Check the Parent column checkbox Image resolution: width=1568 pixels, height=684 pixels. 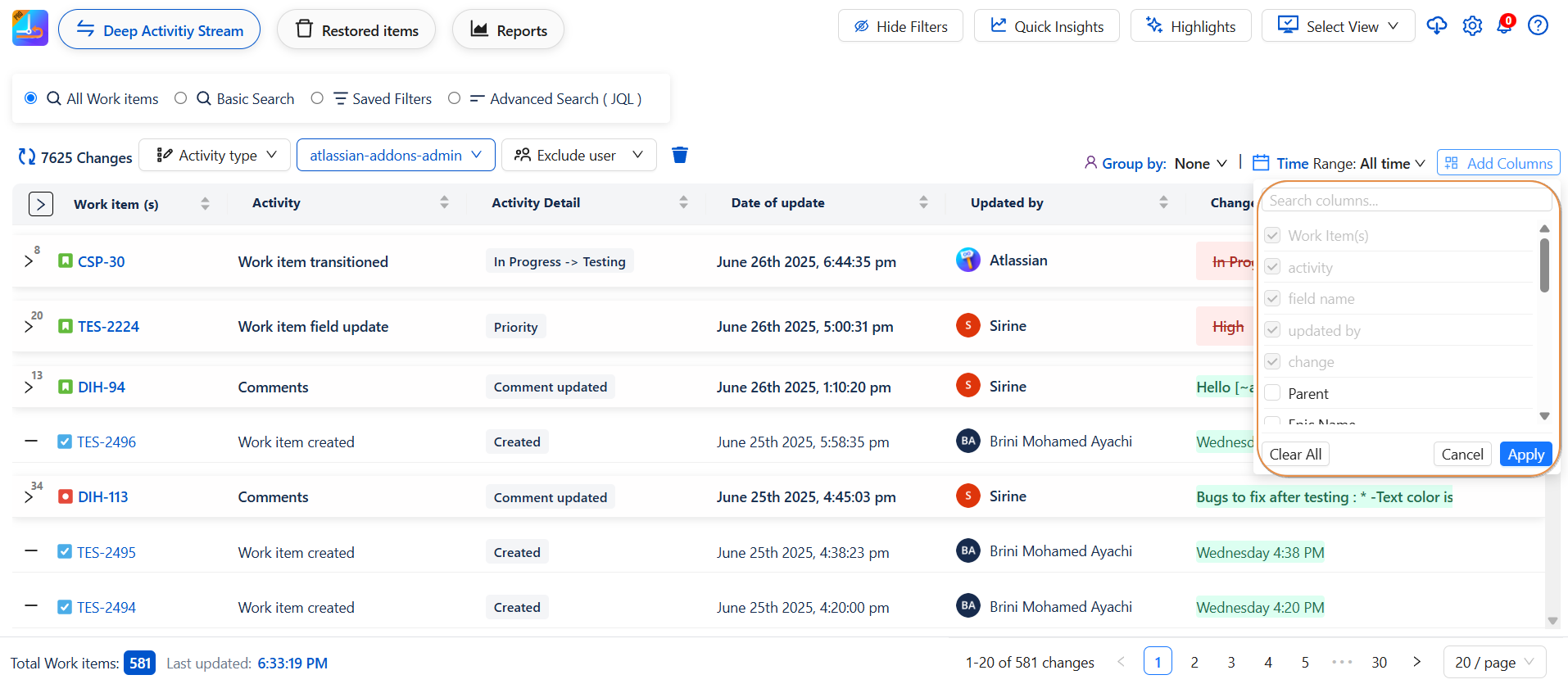[x=1272, y=393]
